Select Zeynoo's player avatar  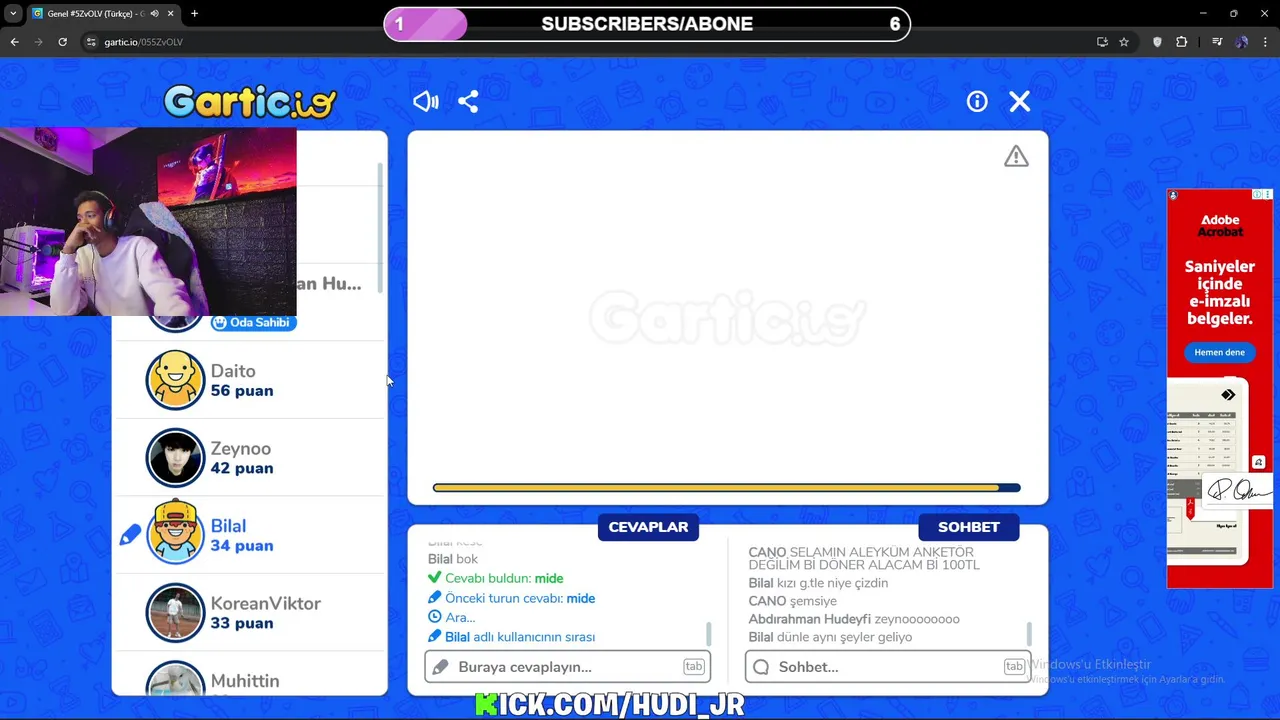click(x=175, y=457)
